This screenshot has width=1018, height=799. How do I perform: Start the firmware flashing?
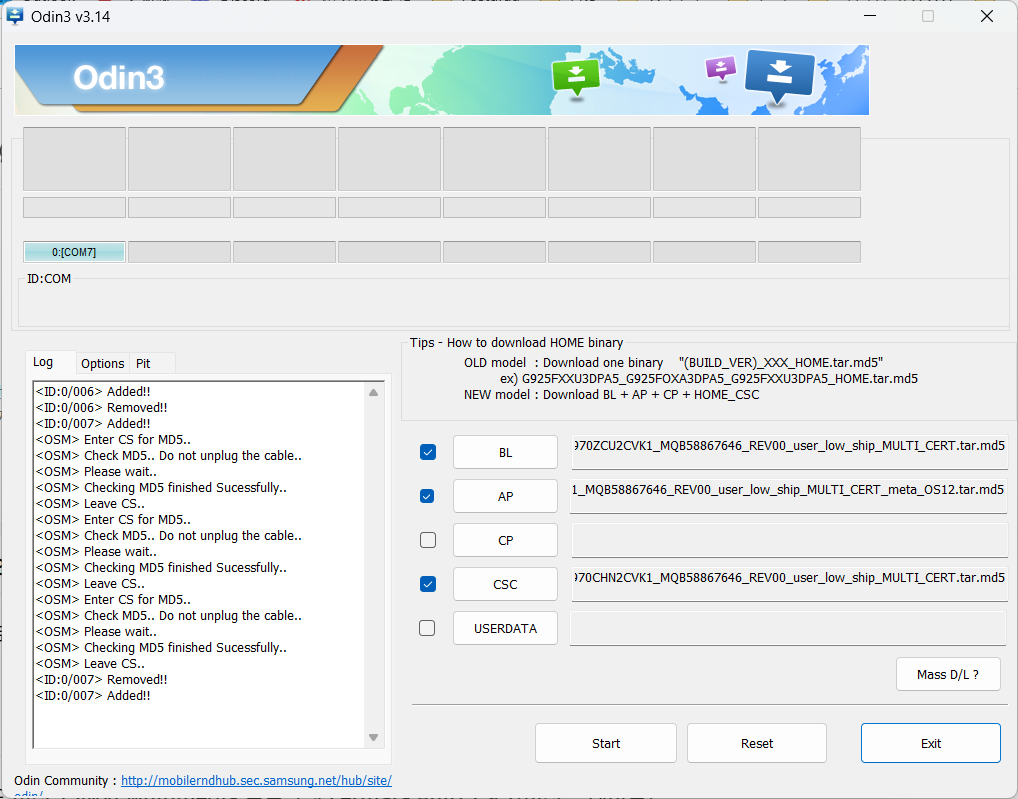606,743
